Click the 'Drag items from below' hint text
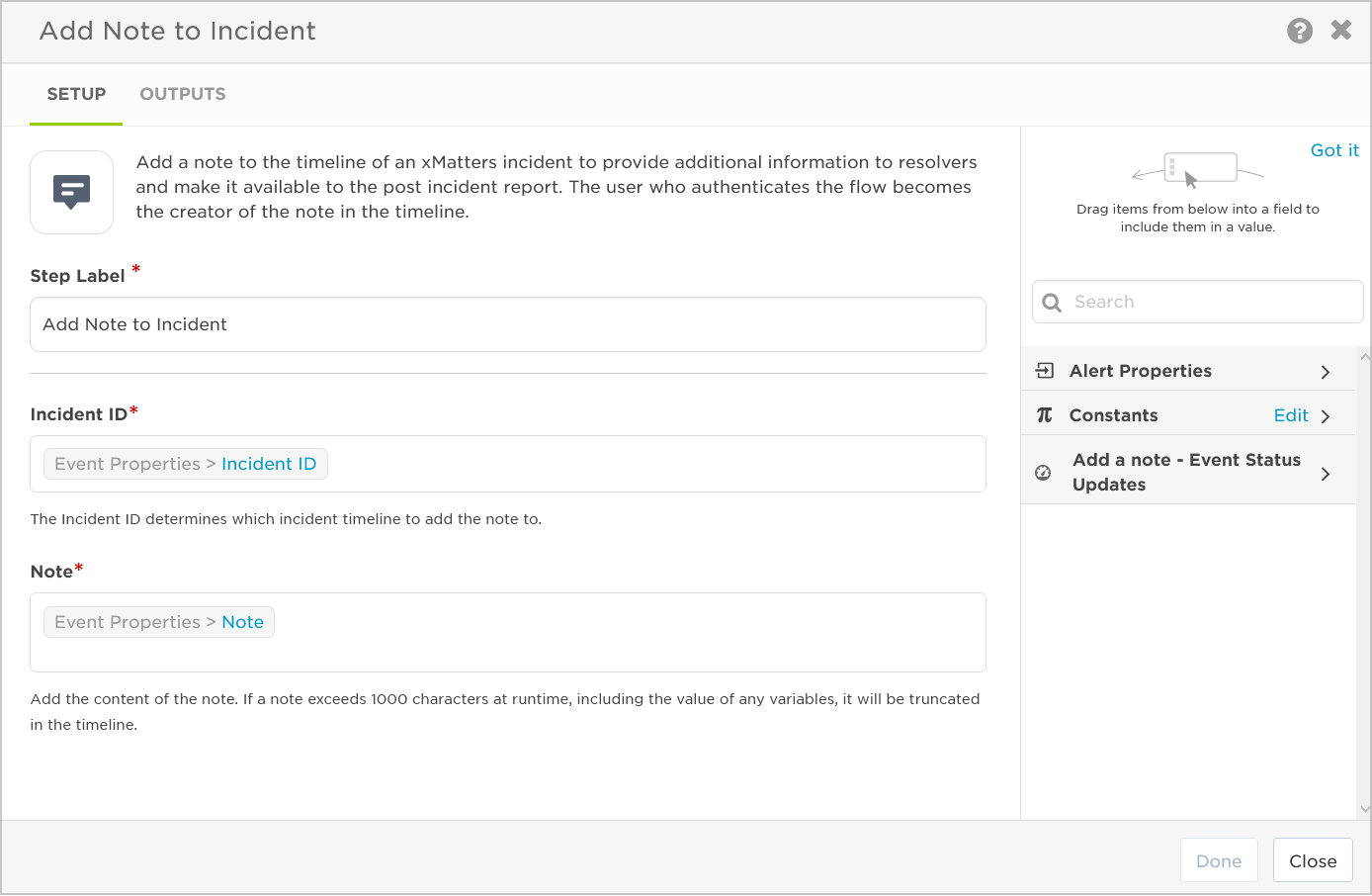This screenshot has width=1372, height=896. [x=1198, y=218]
